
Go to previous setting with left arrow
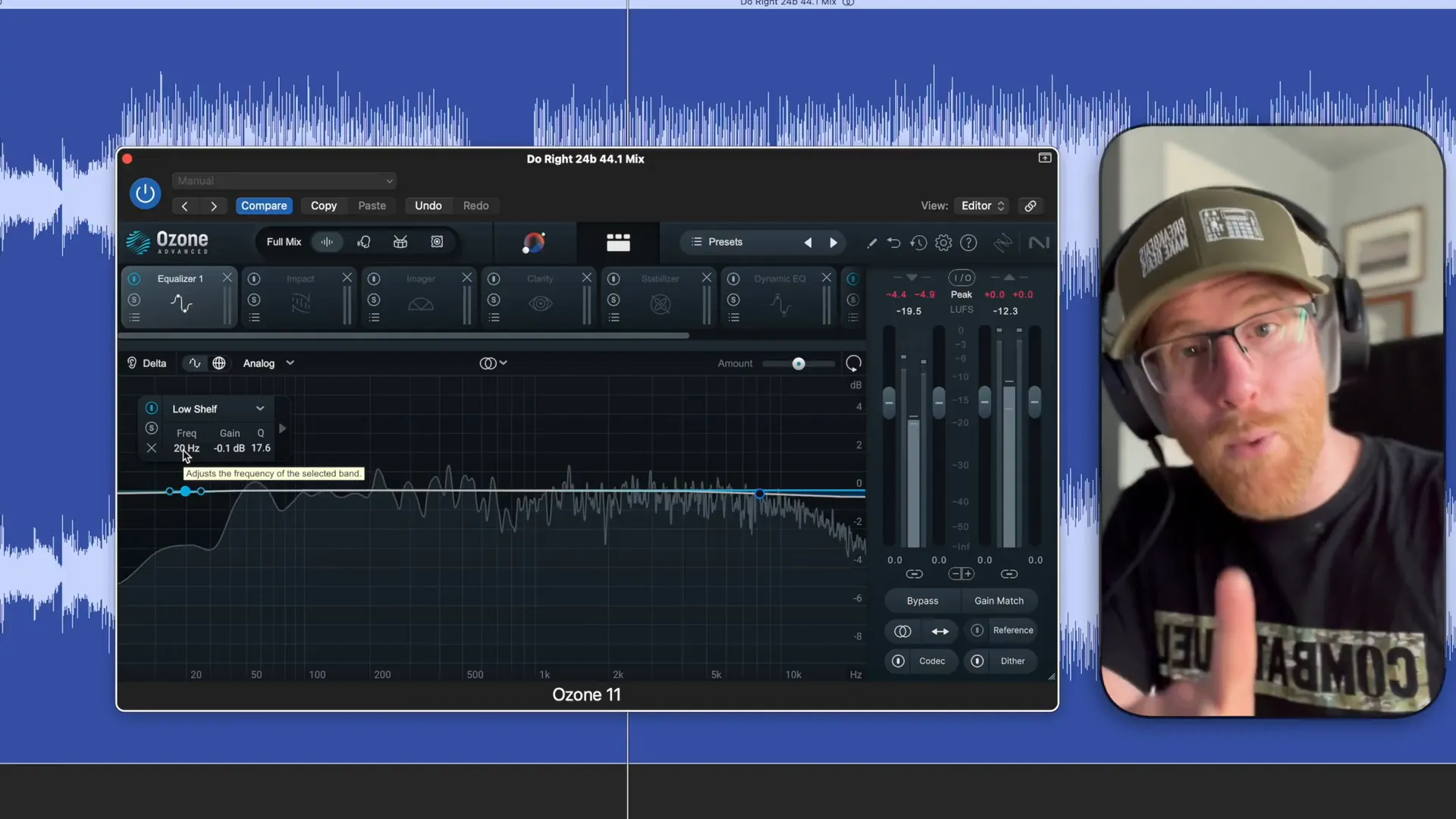point(184,206)
